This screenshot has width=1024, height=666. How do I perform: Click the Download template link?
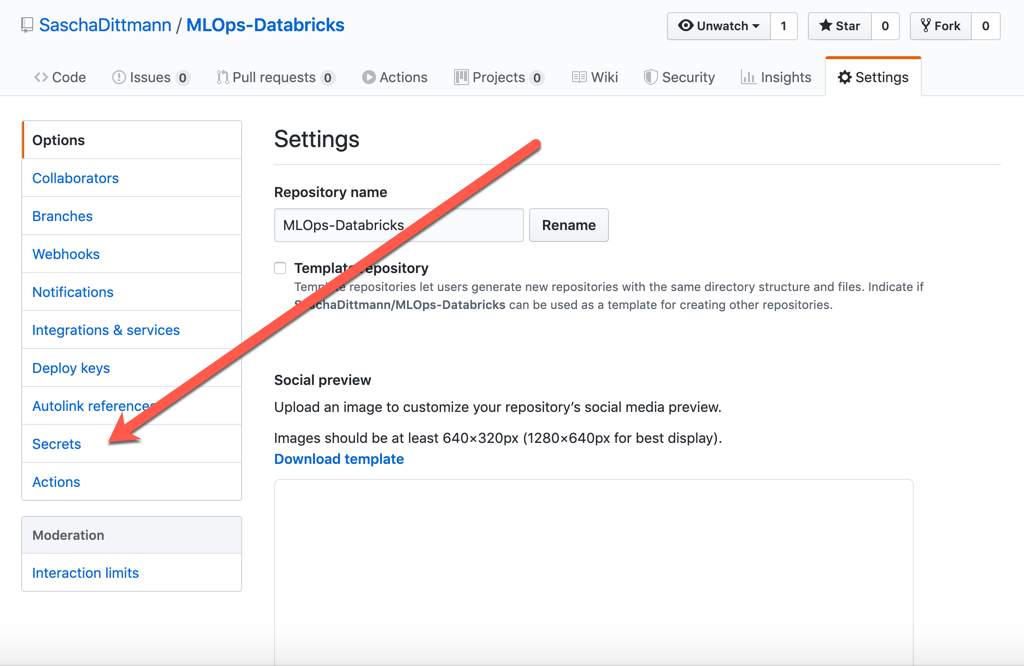pos(339,459)
